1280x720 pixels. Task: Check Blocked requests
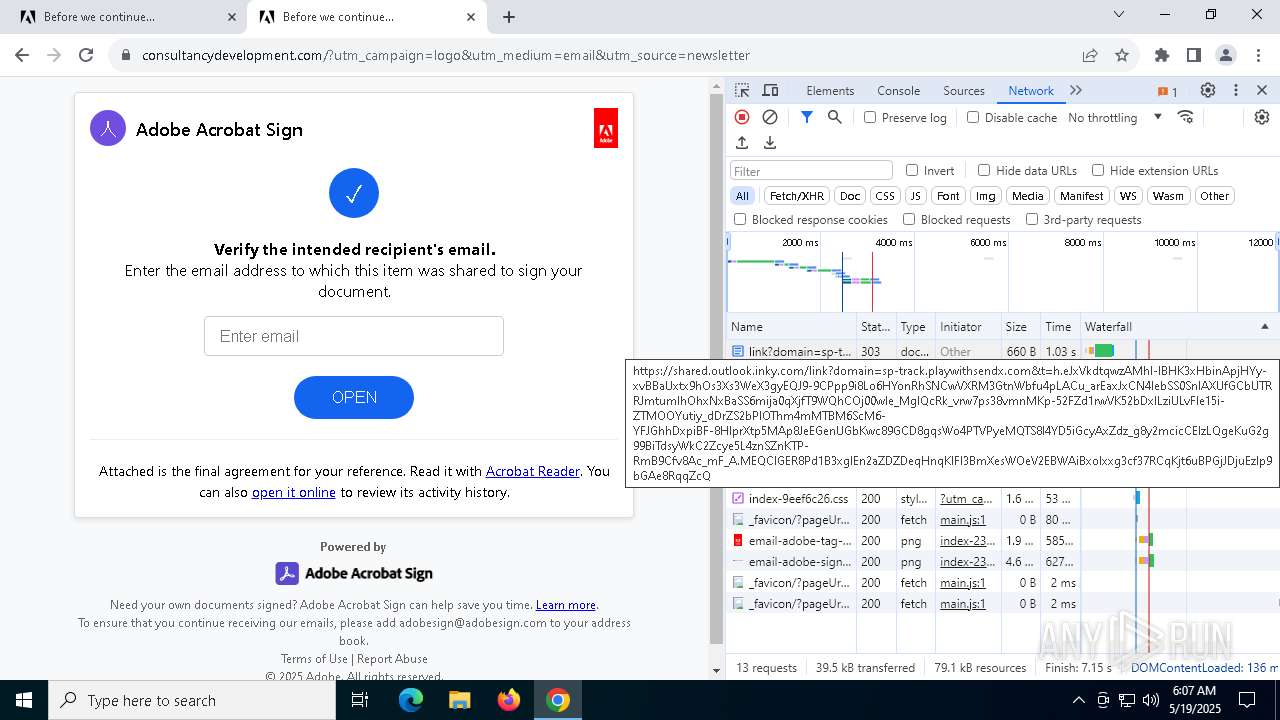[x=909, y=219]
